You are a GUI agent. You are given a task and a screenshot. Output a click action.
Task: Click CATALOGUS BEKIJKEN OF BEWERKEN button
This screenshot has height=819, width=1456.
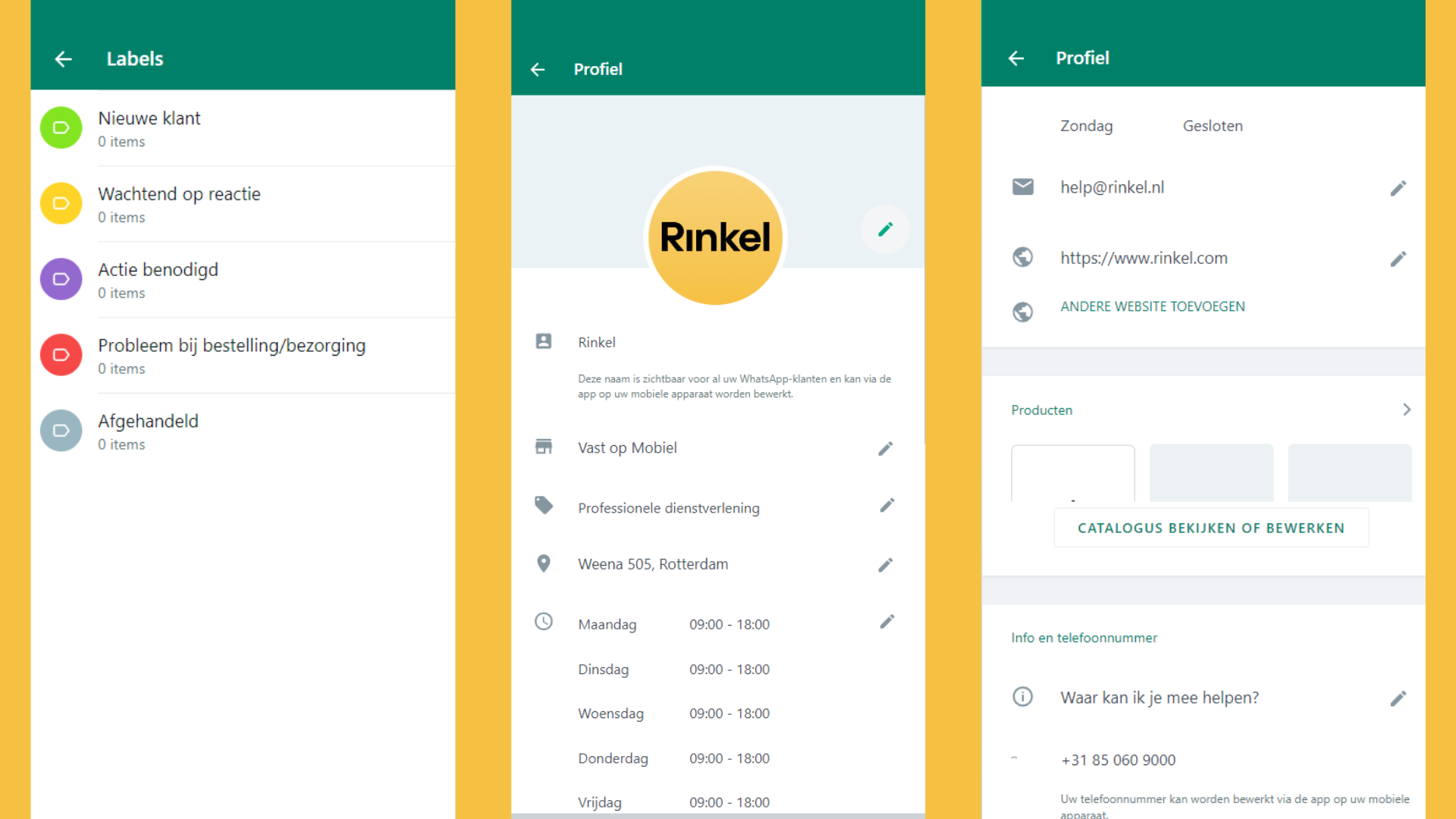click(1211, 528)
